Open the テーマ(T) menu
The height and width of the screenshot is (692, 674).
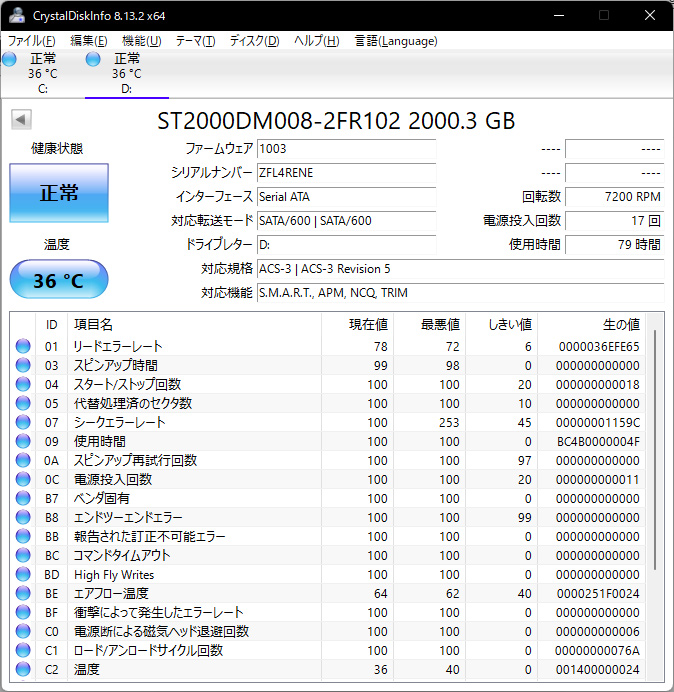click(x=195, y=41)
